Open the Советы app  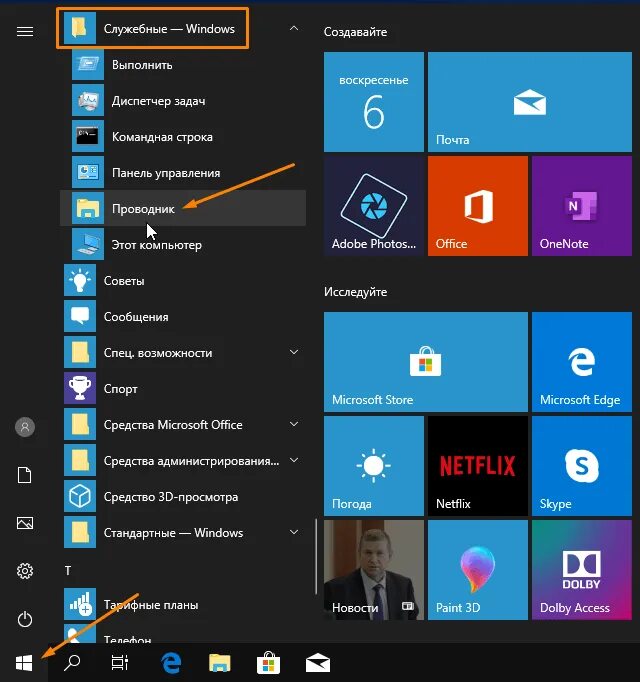pos(183,281)
